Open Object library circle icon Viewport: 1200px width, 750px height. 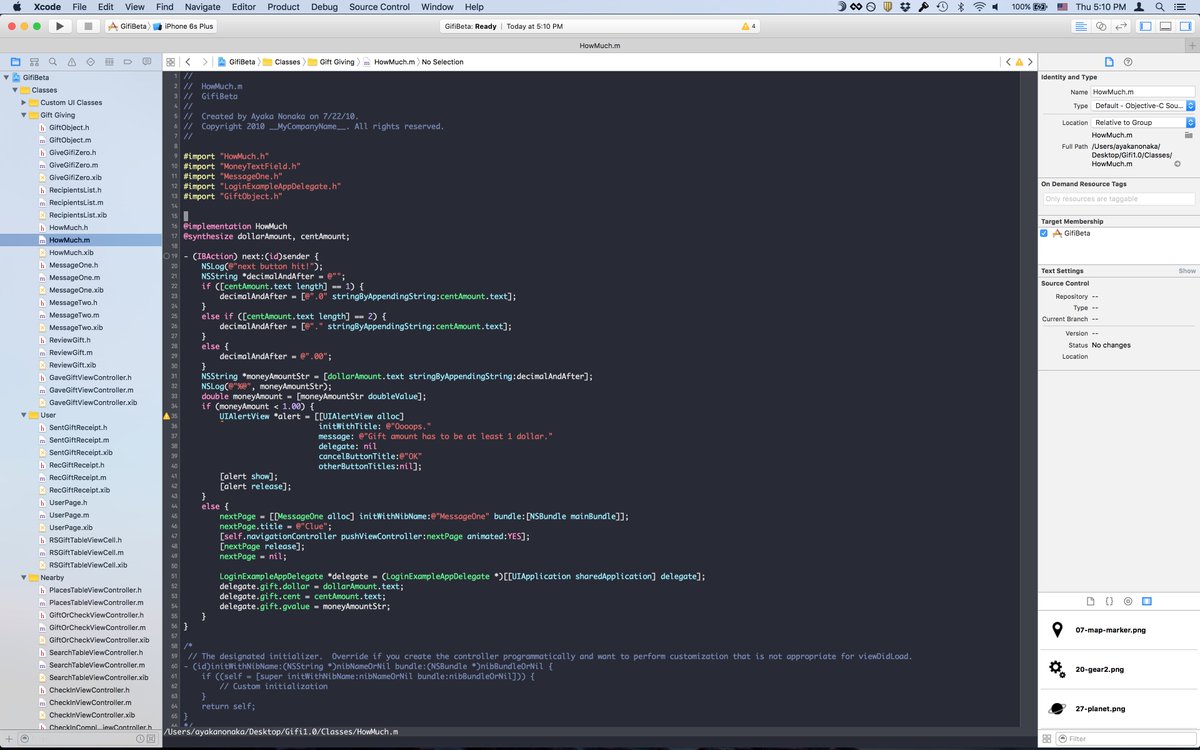(x=1128, y=601)
